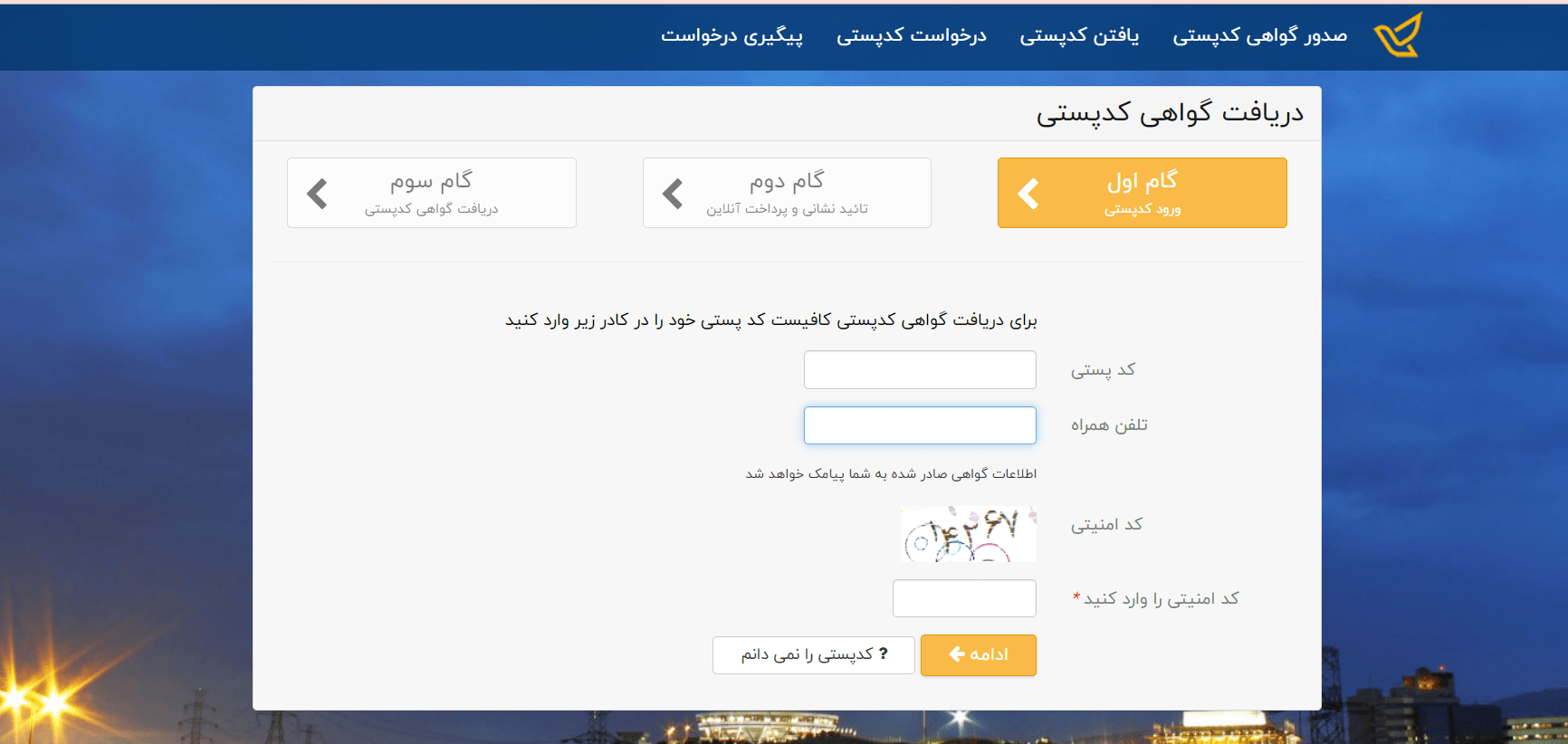Click instruction text برای دریافت گواهی کدپستی
The width and height of the screenshot is (1568, 744).
point(771,320)
